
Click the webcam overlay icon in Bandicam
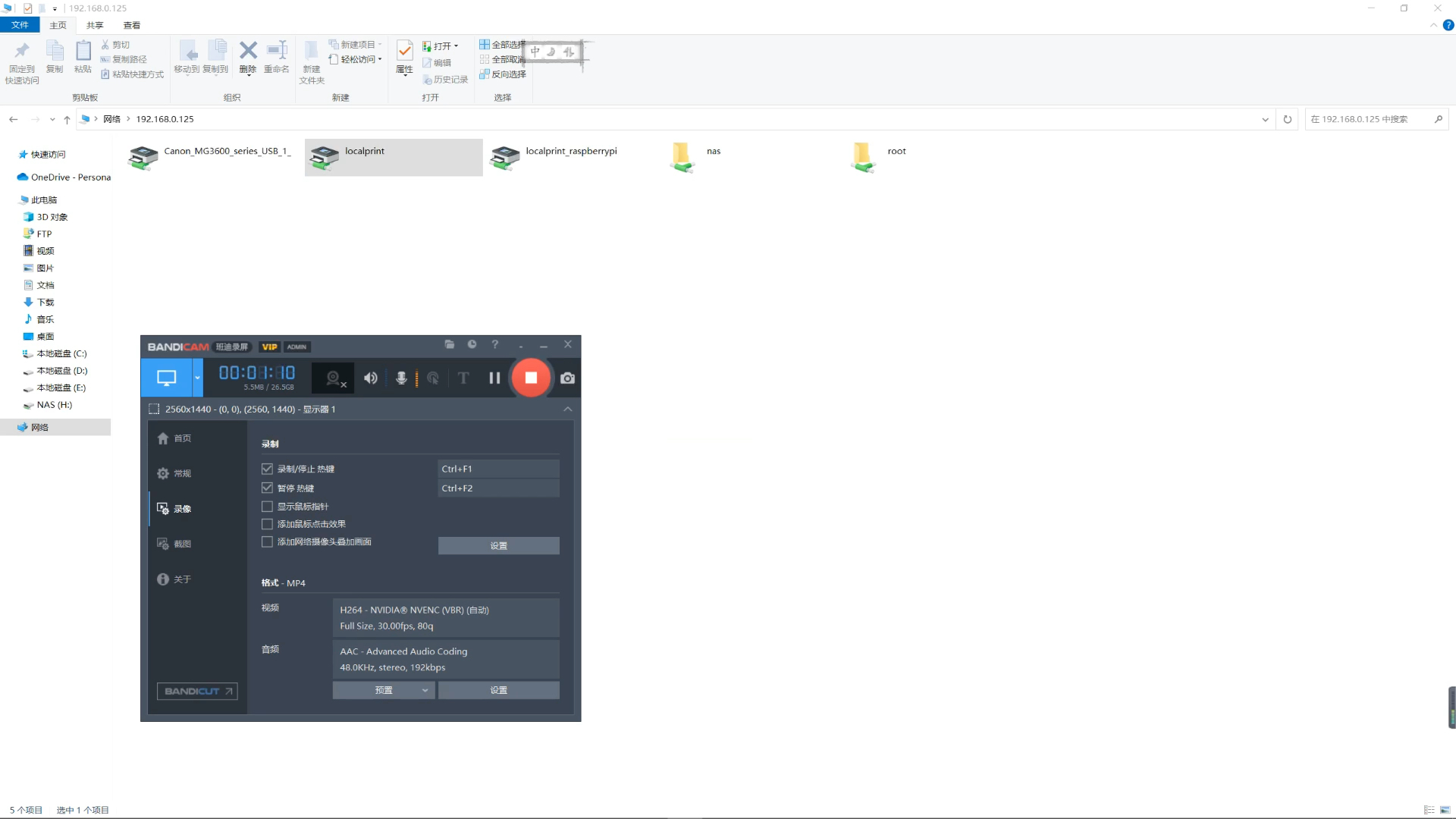point(334,378)
